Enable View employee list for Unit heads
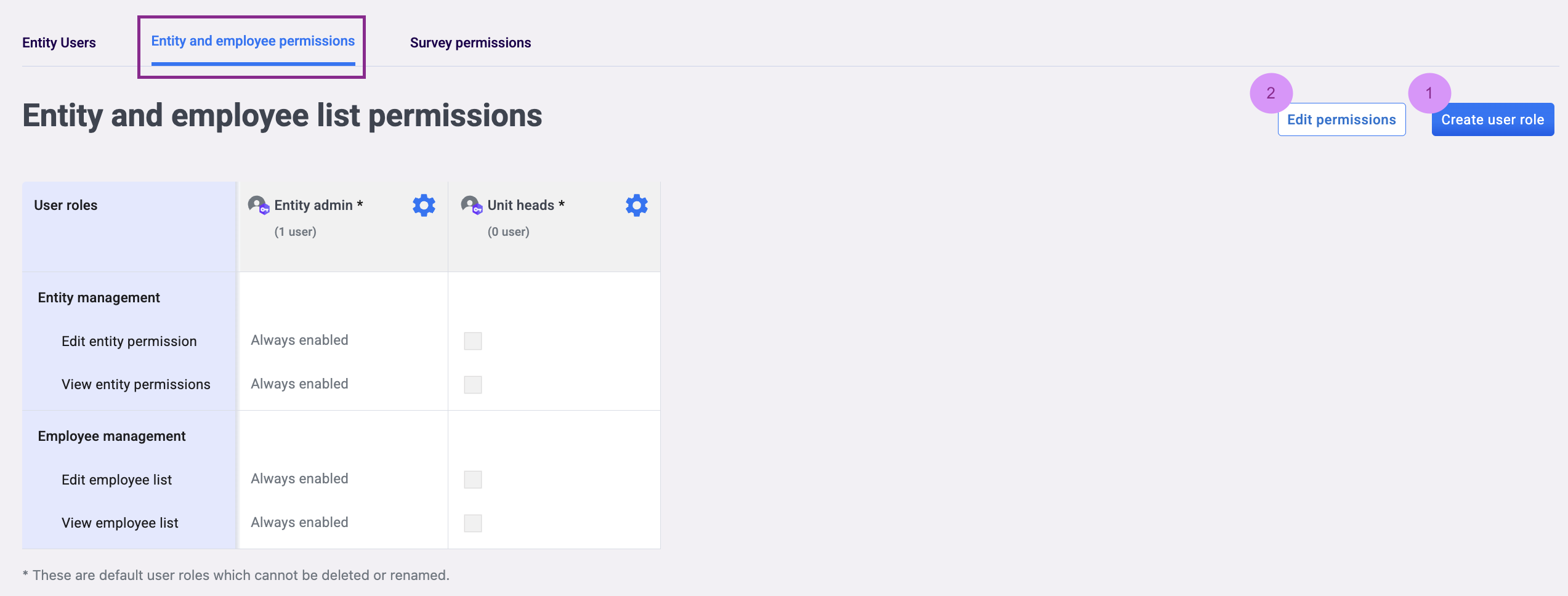 [x=472, y=523]
